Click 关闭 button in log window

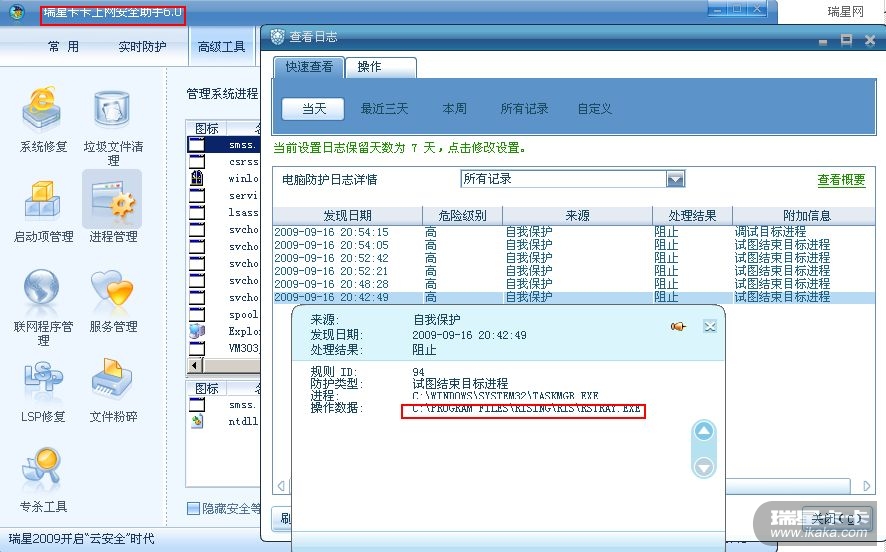[836, 518]
